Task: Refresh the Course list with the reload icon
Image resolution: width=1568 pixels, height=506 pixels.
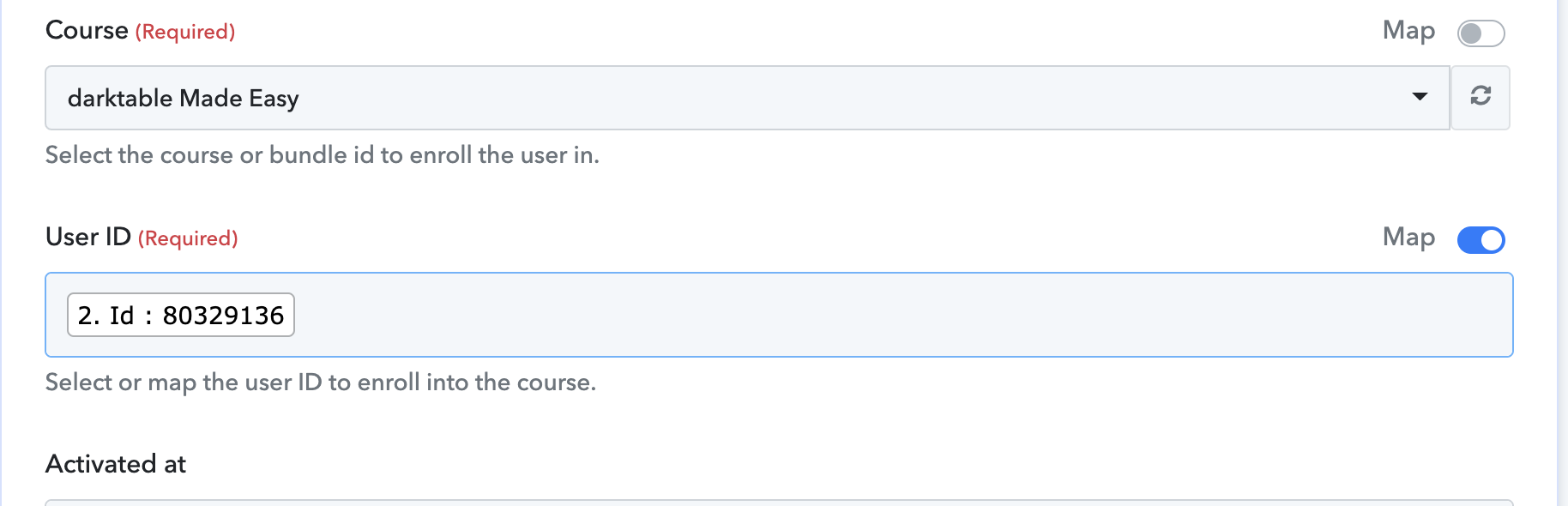Action: point(1481,98)
